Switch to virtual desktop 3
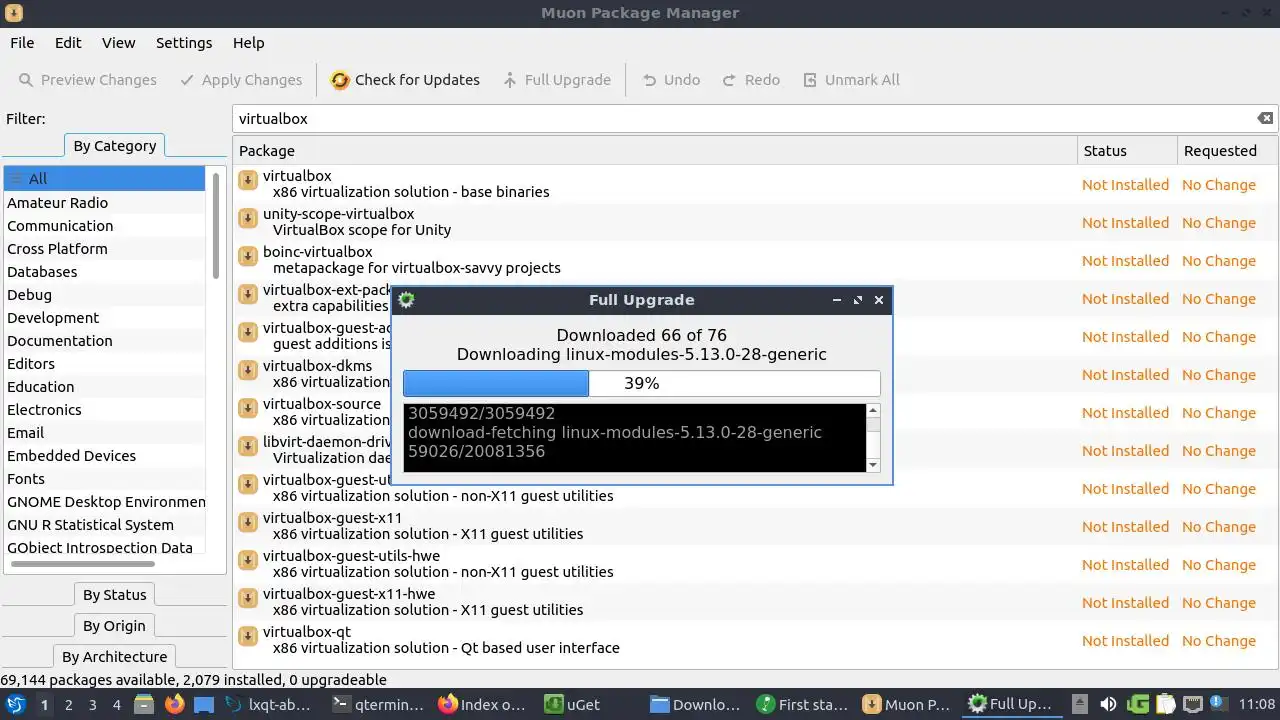Viewport: 1280px width, 720px height. coord(92,704)
